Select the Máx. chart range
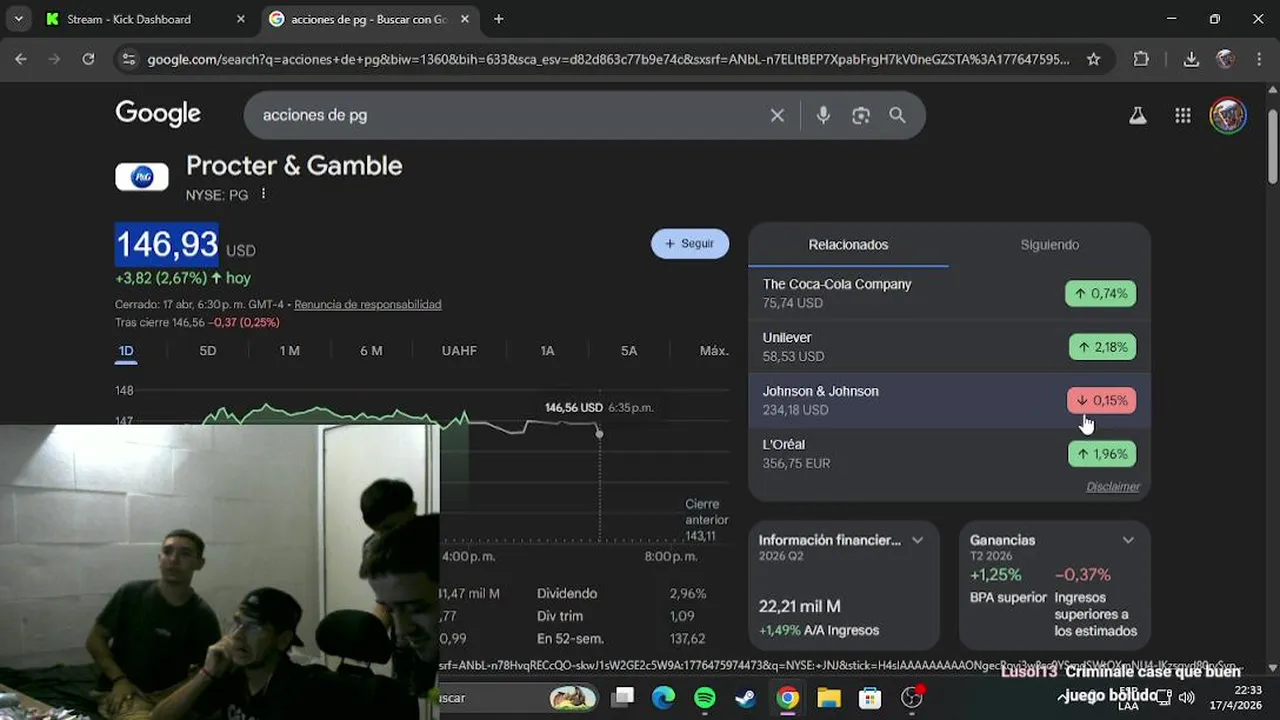This screenshot has height=720, width=1280. point(714,351)
